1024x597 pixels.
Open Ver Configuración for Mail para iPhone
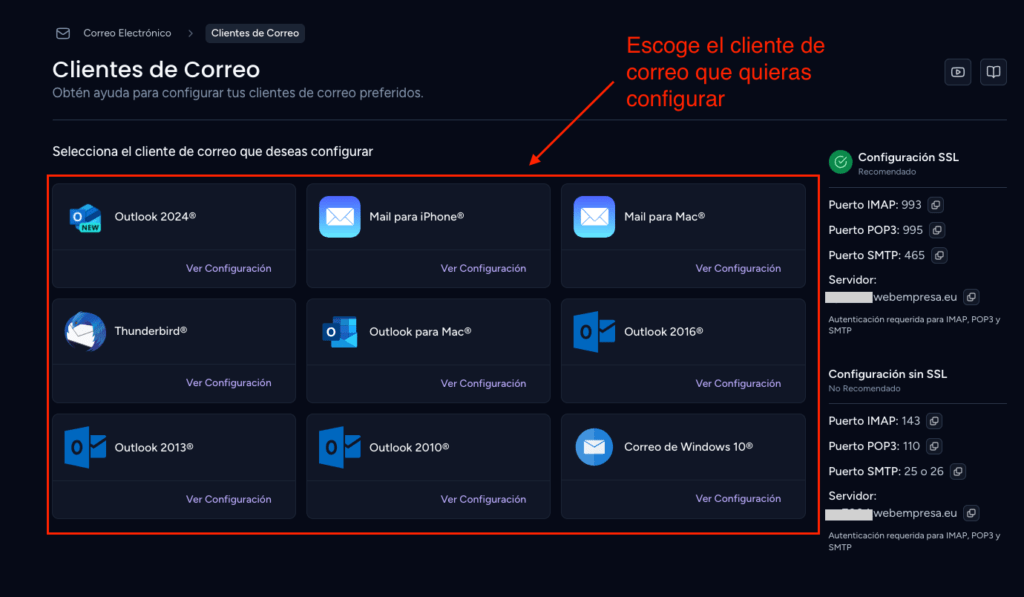[483, 268]
